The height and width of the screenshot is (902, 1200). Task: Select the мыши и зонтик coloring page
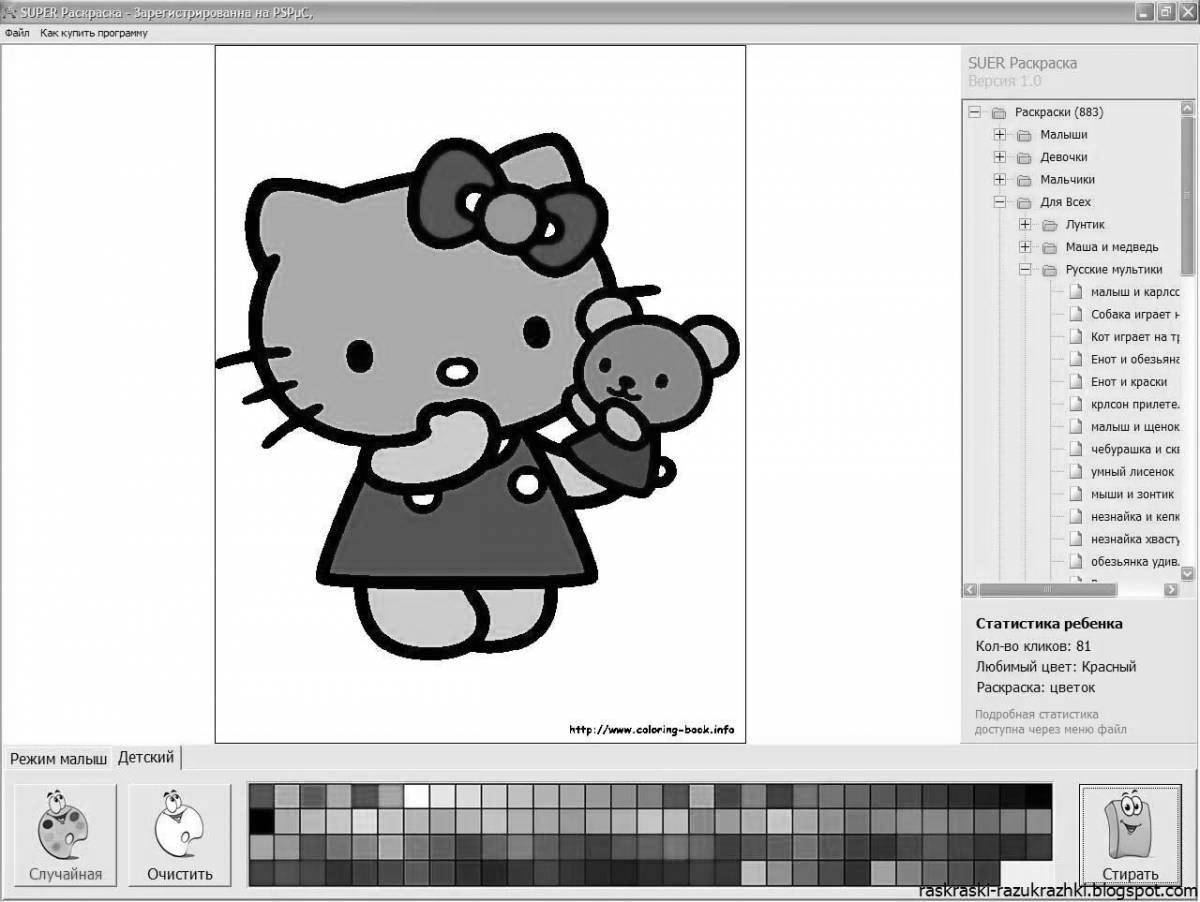[x=1132, y=494]
